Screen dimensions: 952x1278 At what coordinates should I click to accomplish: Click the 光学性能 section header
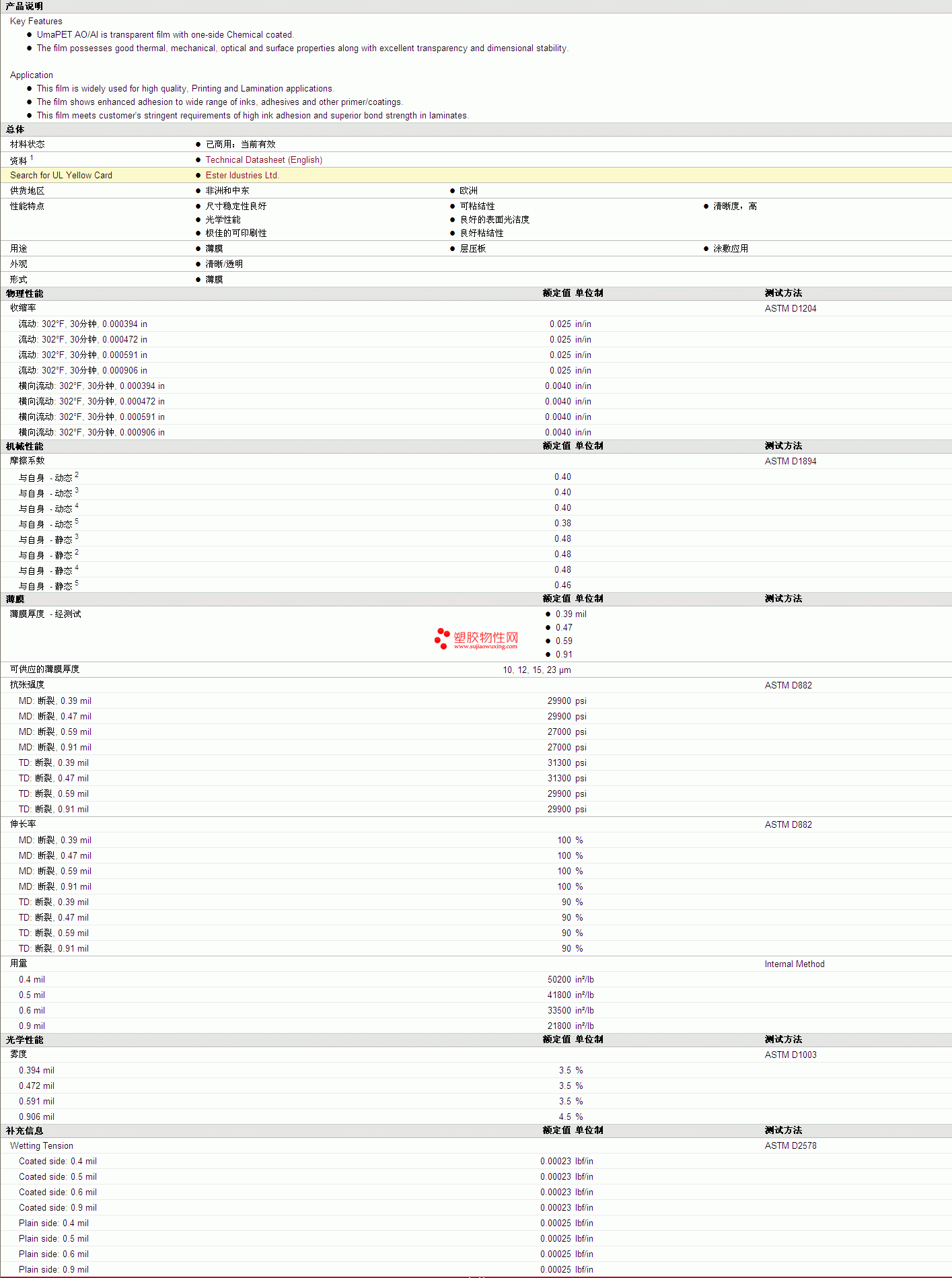(x=25, y=1040)
